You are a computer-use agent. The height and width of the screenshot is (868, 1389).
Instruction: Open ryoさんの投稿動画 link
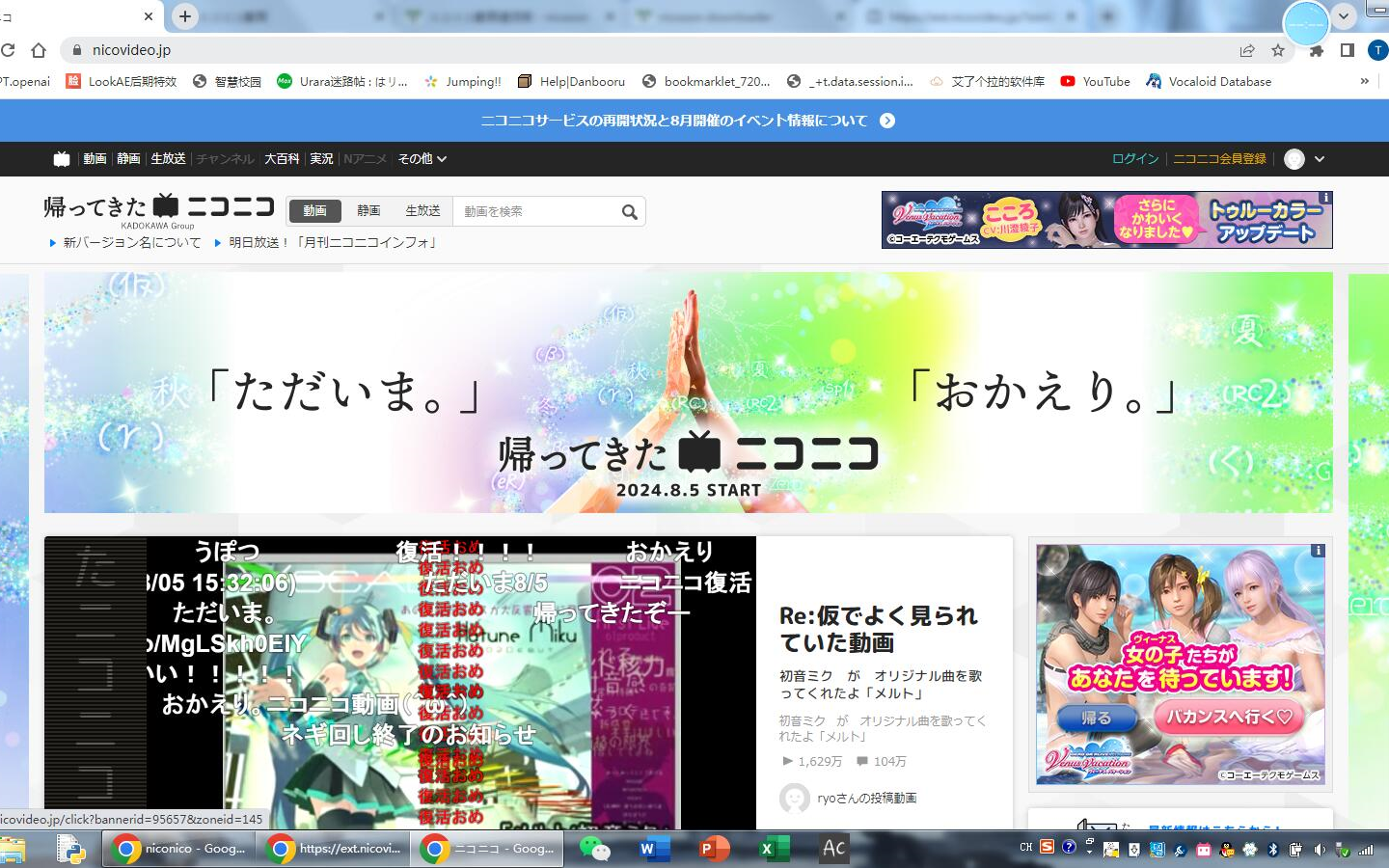click(866, 799)
